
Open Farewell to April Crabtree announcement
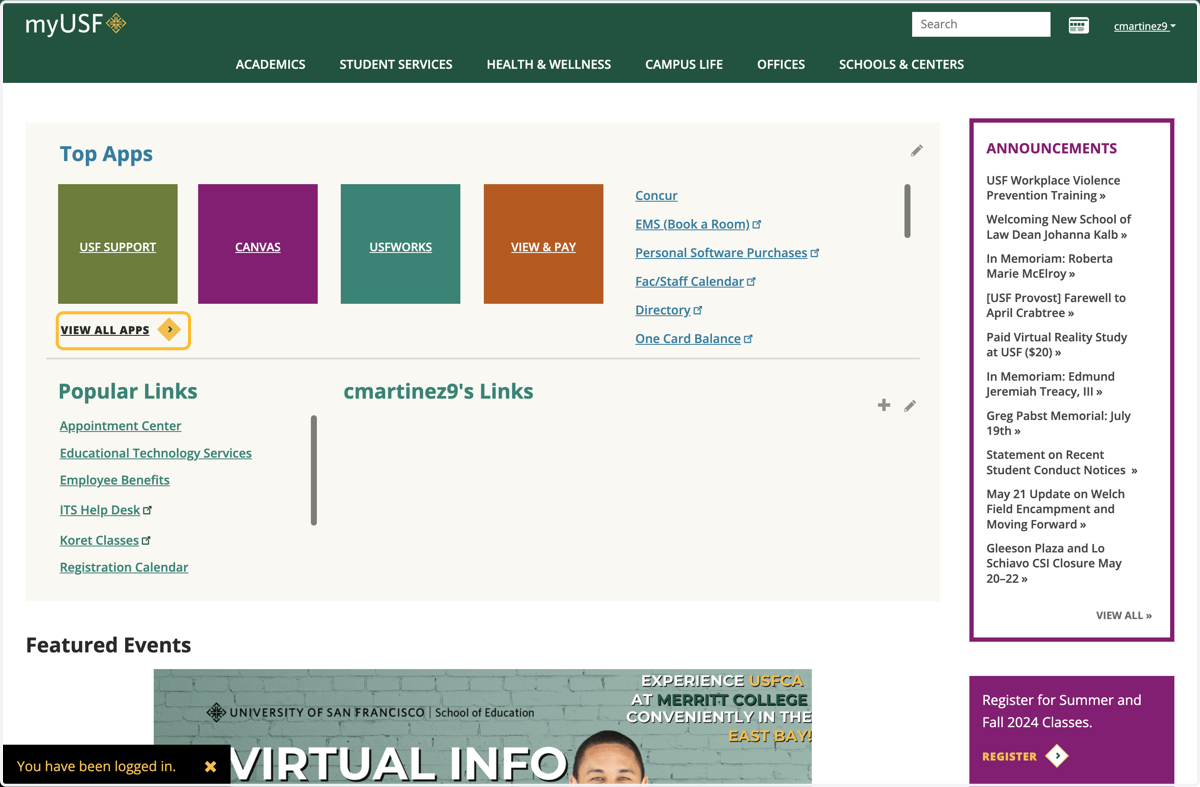coord(1056,305)
